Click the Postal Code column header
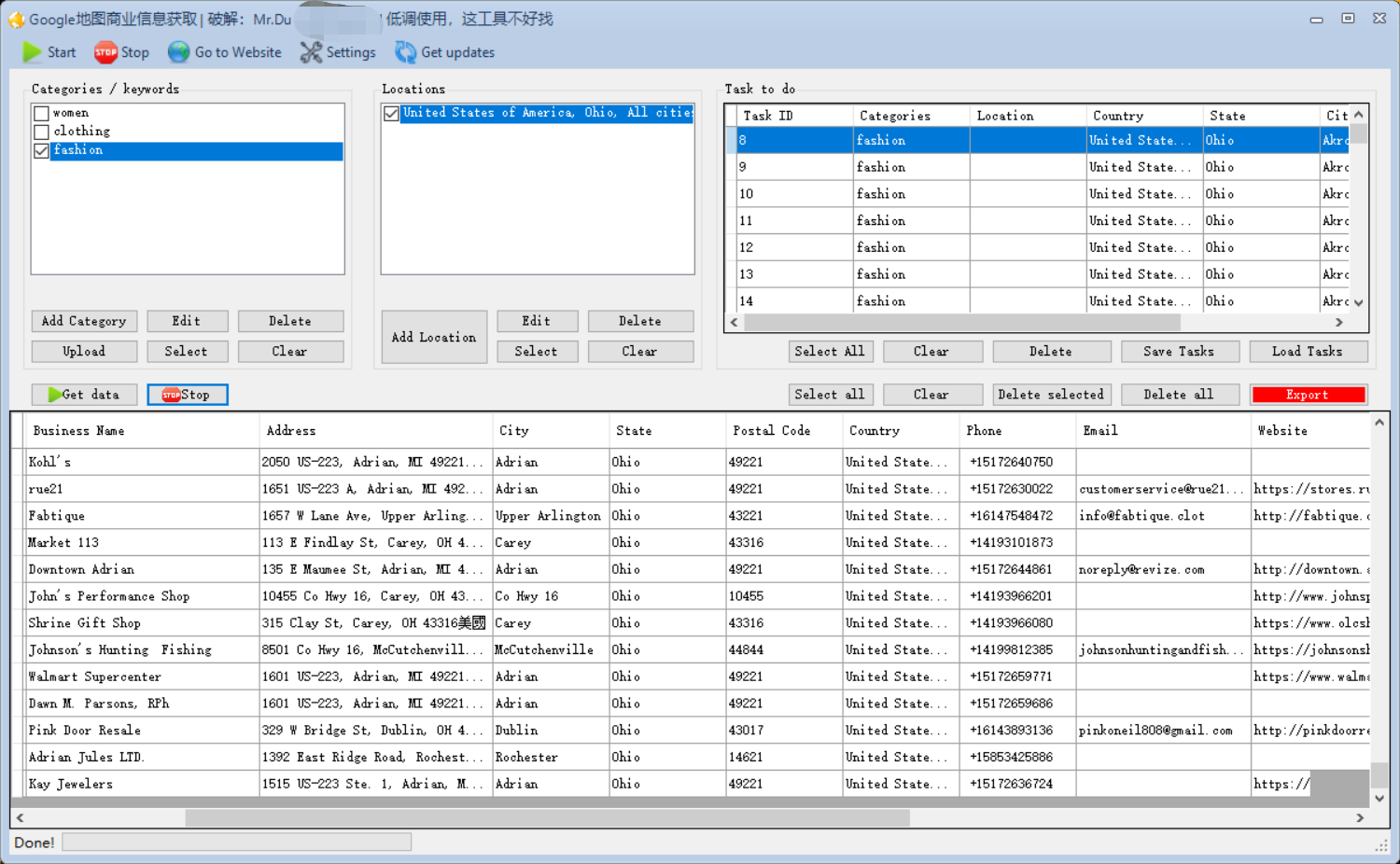The height and width of the screenshot is (864, 1400). tap(783, 431)
